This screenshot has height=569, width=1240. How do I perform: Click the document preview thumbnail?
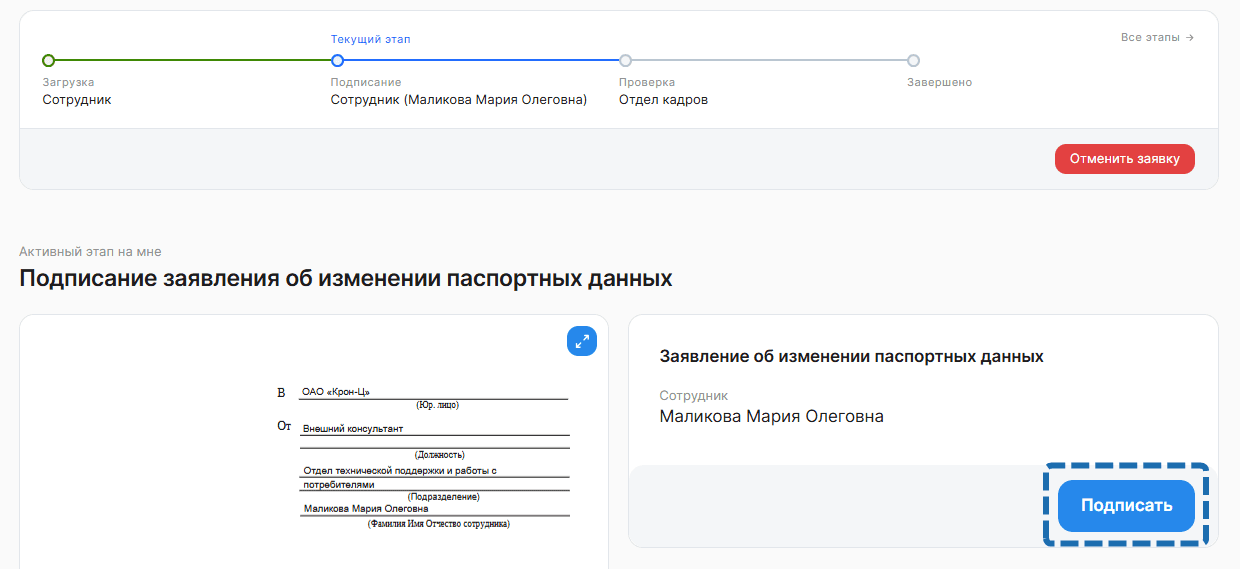coord(314,442)
